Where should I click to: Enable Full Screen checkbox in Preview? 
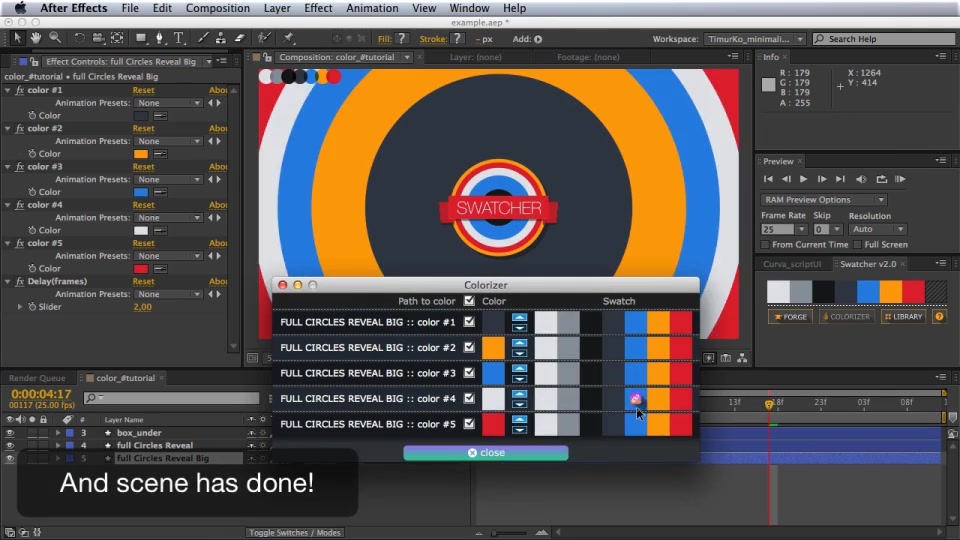(x=857, y=244)
